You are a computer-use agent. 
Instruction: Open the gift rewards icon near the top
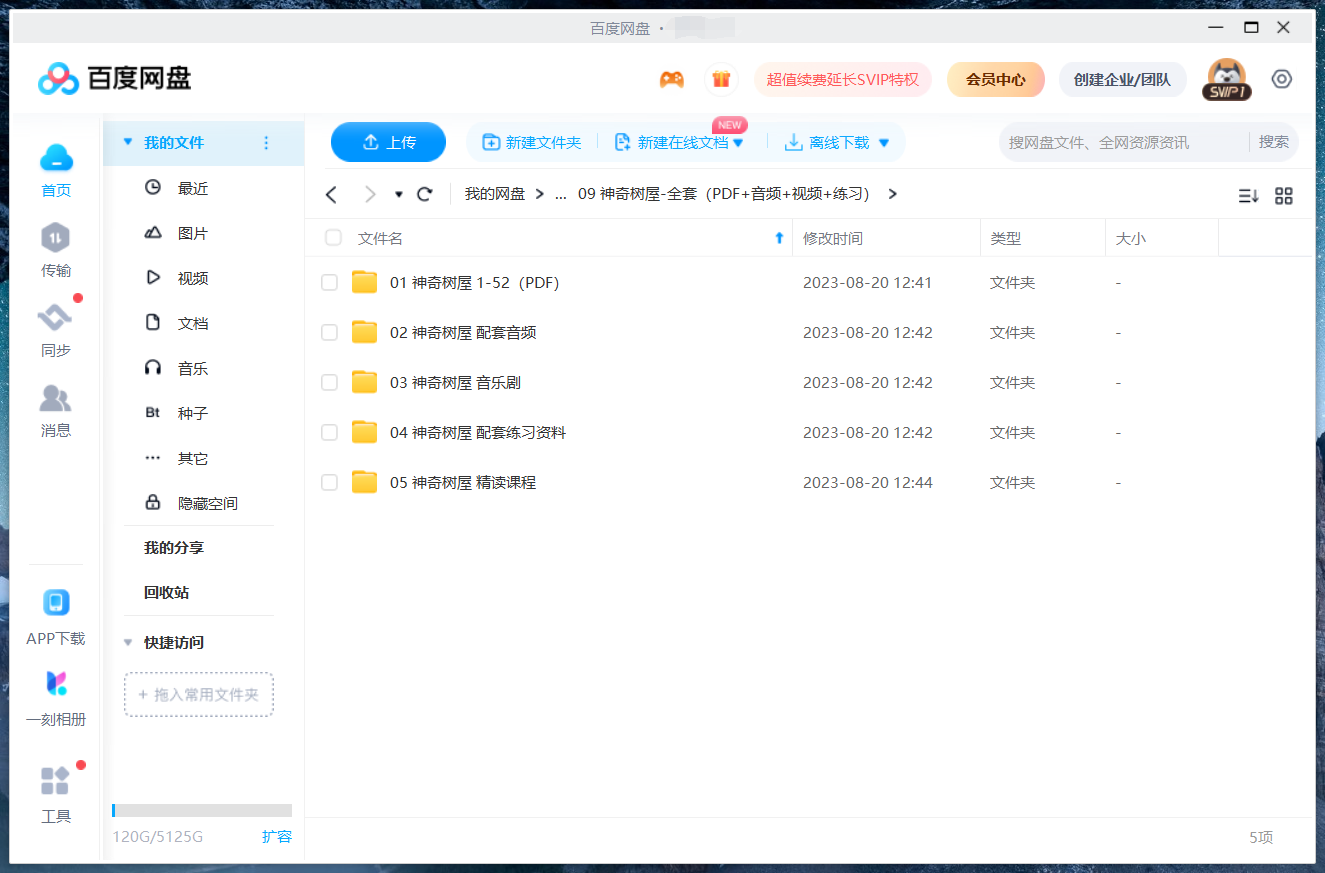click(x=721, y=78)
